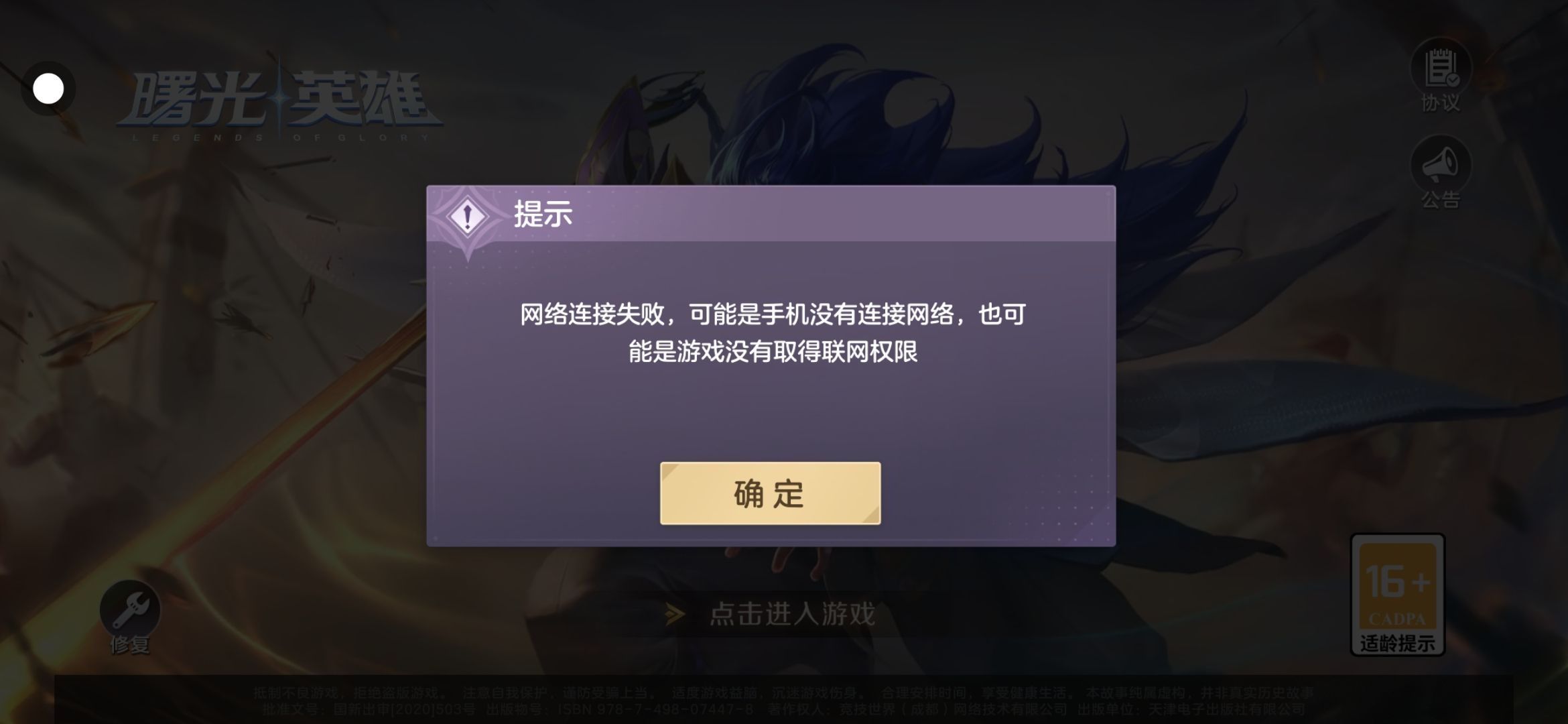The height and width of the screenshot is (724, 1568).
Task: Click the 网络连接失败 error message text
Action: (773, 314)
